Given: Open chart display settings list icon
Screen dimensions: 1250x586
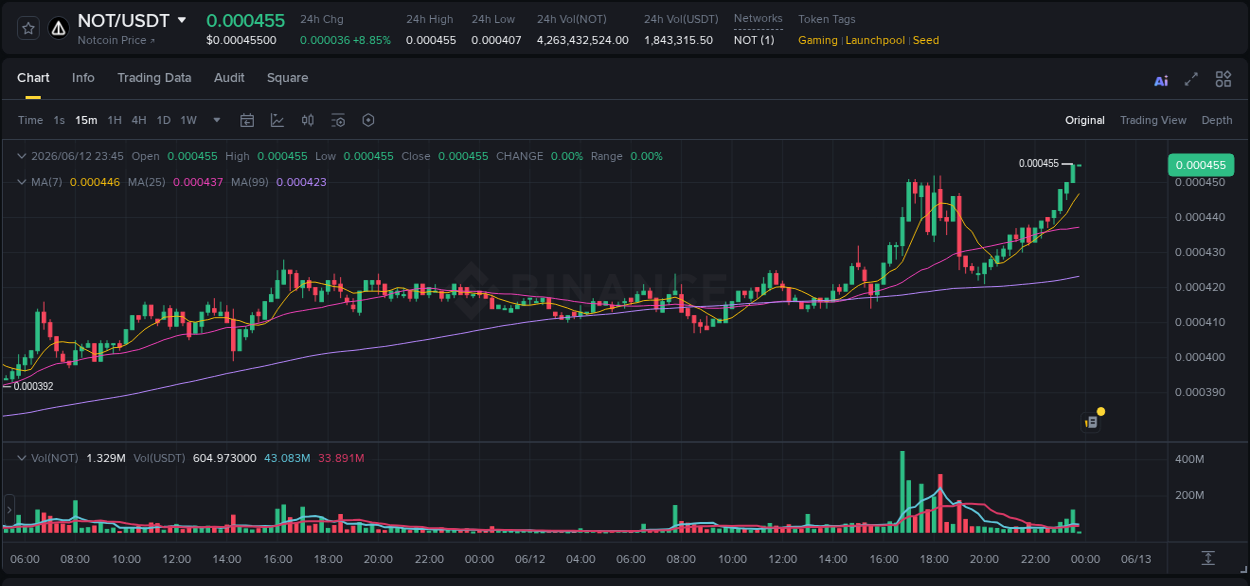Looking at the screenshot, I should point(338,120).
